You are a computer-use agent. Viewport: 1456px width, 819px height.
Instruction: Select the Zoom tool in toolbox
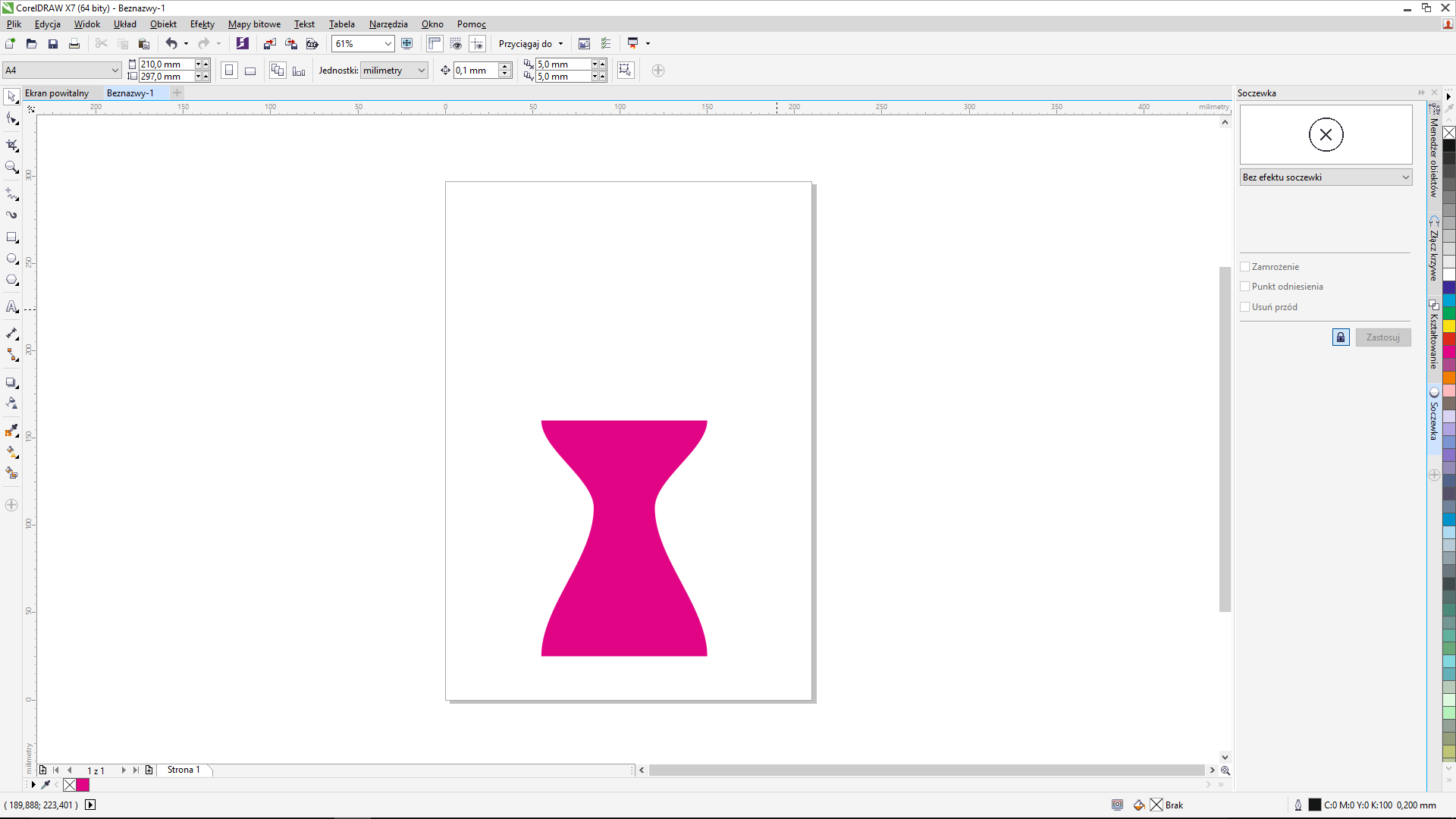tap(11, 167)
